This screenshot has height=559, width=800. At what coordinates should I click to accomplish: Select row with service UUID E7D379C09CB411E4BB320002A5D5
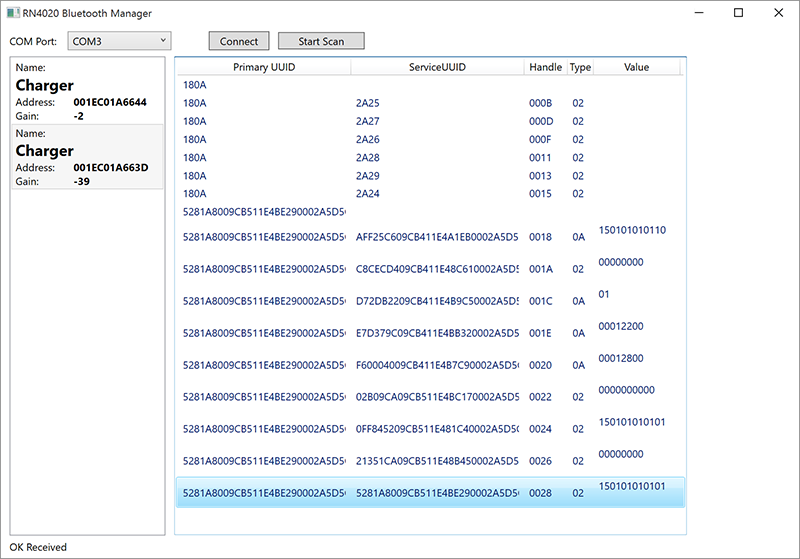coord(430,333)
